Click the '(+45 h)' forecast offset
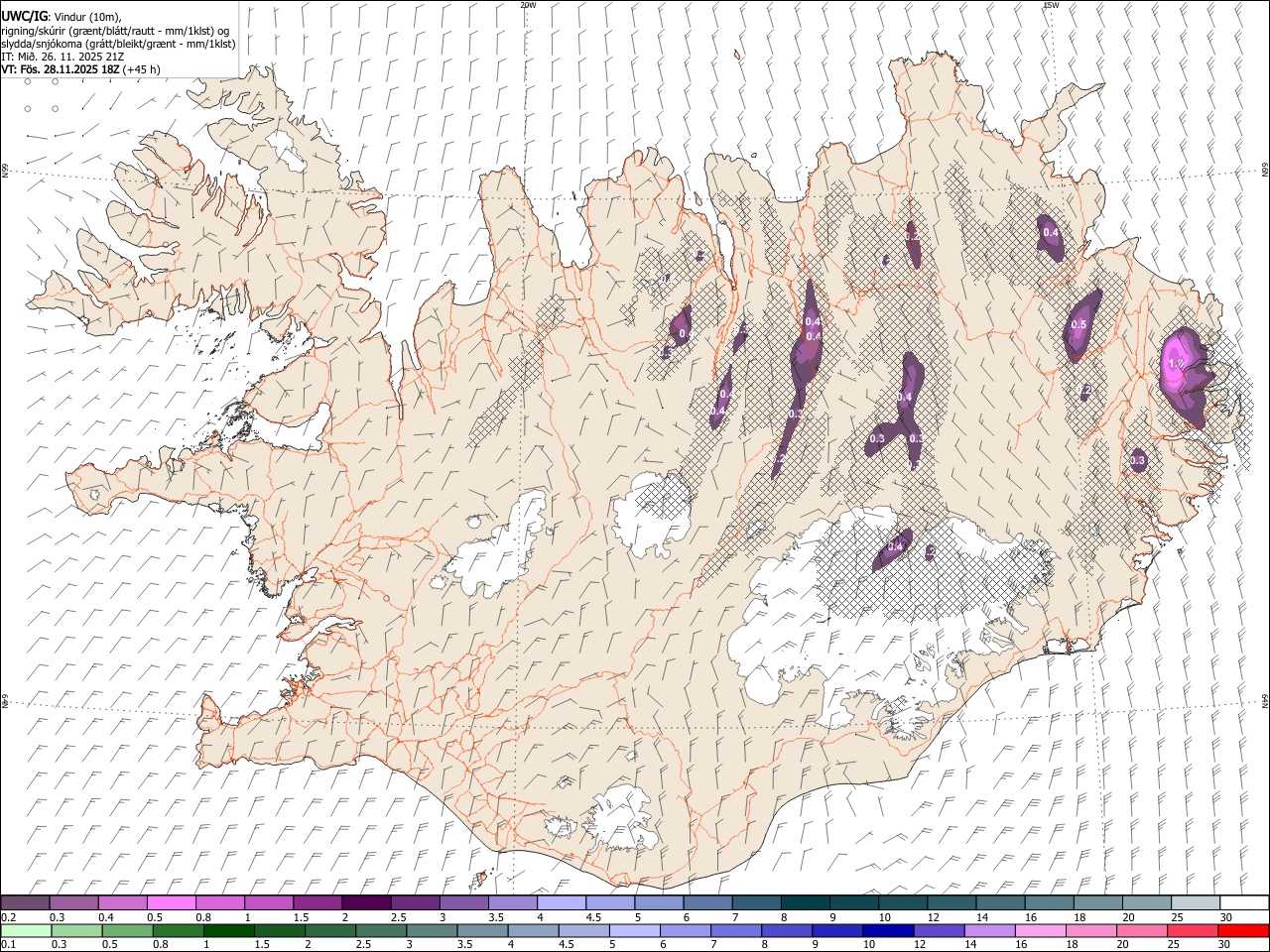This screenshot has width=1270, height=952. point(143,69)
